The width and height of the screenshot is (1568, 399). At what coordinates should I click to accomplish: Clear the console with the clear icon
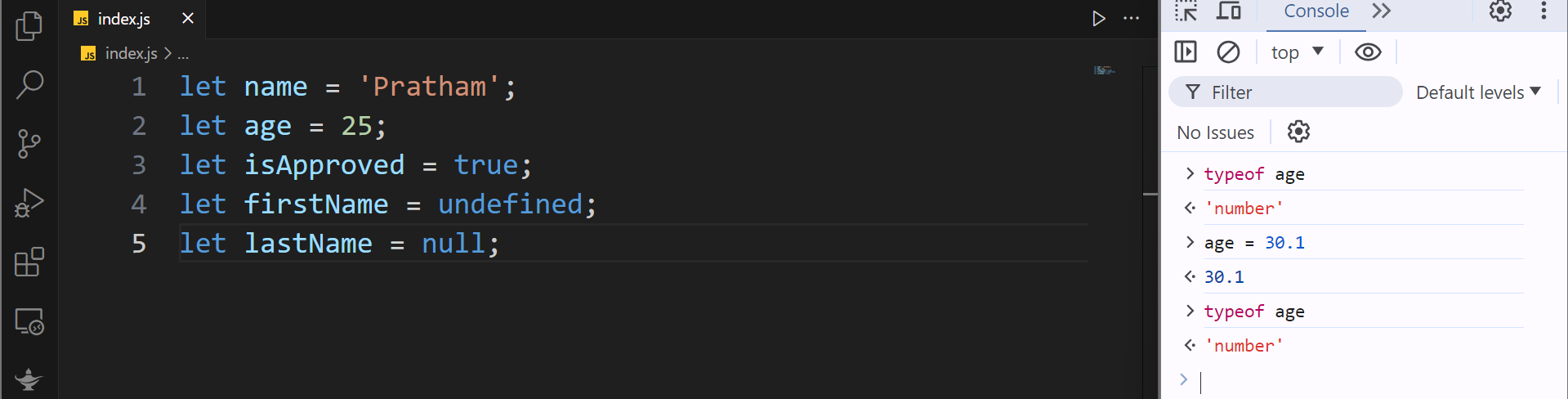[x=1228, y=52]
